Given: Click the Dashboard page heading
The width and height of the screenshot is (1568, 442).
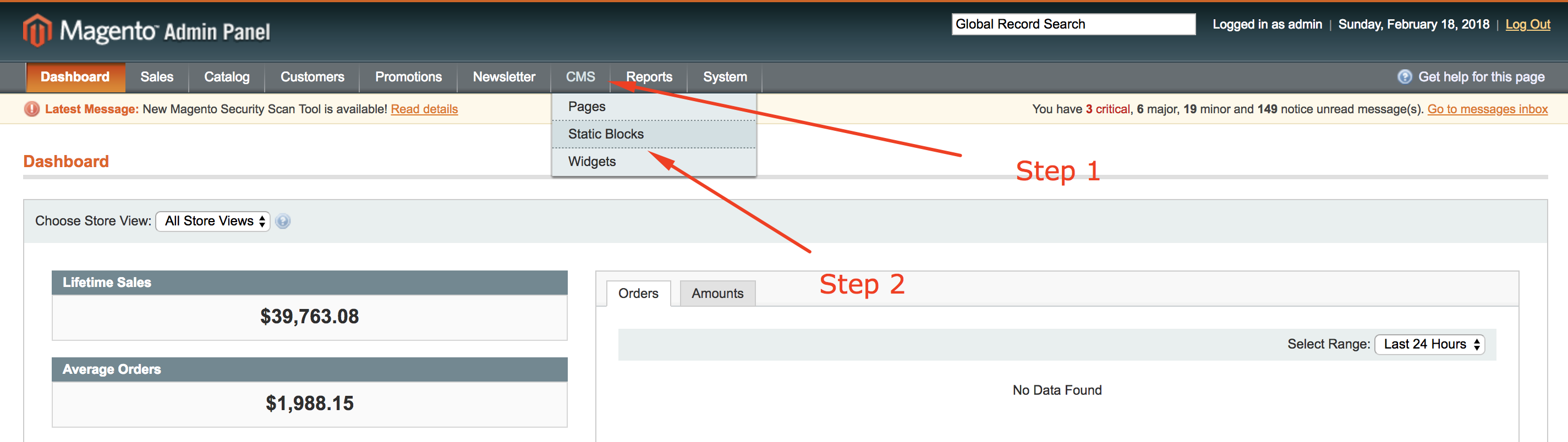Looking at the screenshot, I should [67, 162].
